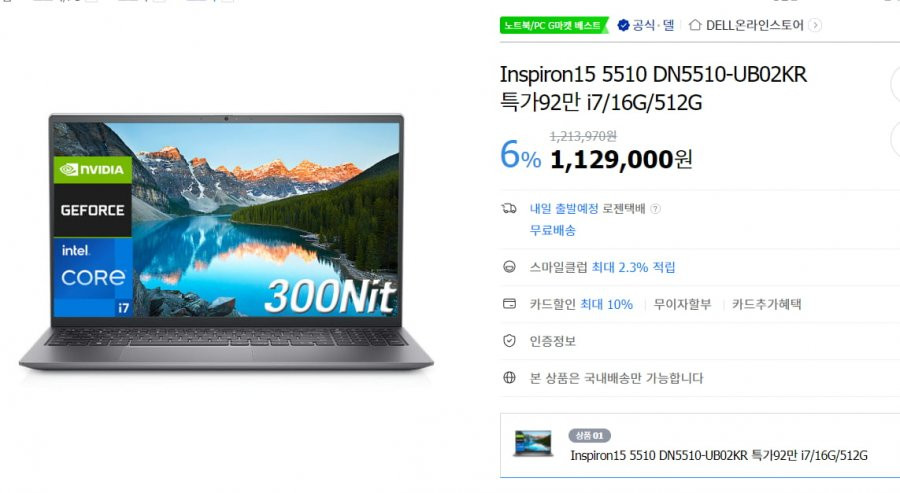The width and height of the screenshot is (900, 493).
Task: Click the 카드할인 최대 10% link
Action: [581, 304]
